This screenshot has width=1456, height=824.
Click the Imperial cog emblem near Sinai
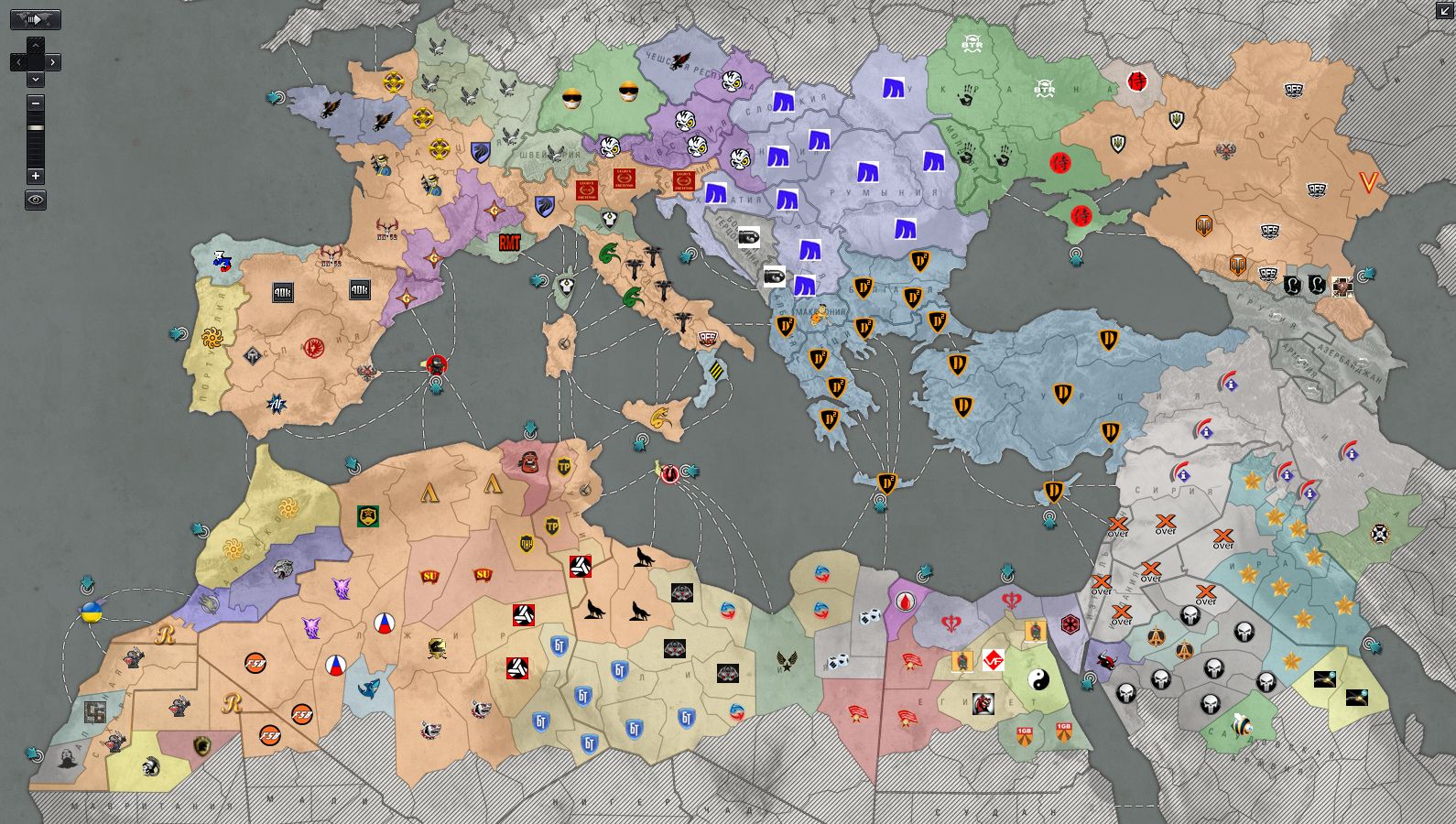click(1070, 625)
